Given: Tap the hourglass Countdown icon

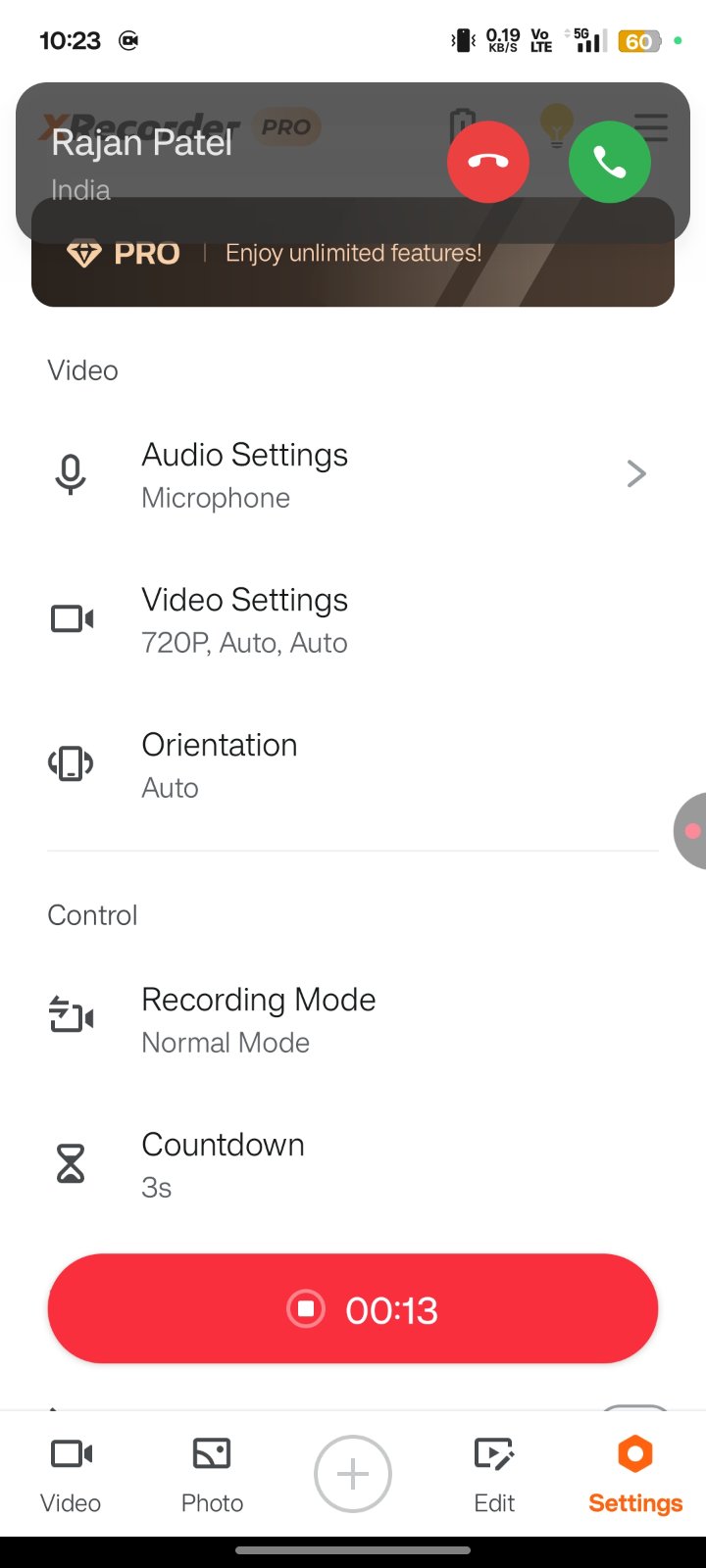Looking at the screenshot, I should click(x=71, y=1164).
